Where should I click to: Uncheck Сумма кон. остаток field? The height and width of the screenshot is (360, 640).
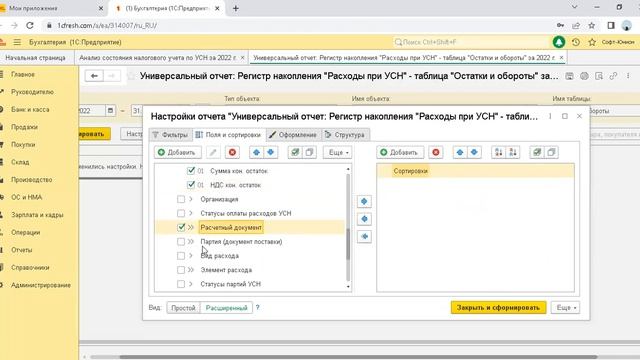click(x=191, y=171)
